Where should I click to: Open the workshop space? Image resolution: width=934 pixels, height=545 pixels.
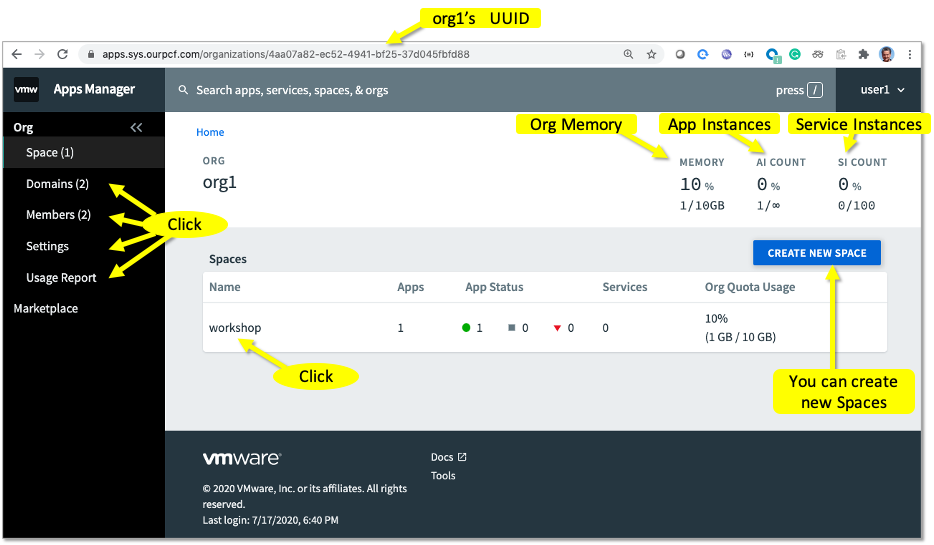point(235,328)
